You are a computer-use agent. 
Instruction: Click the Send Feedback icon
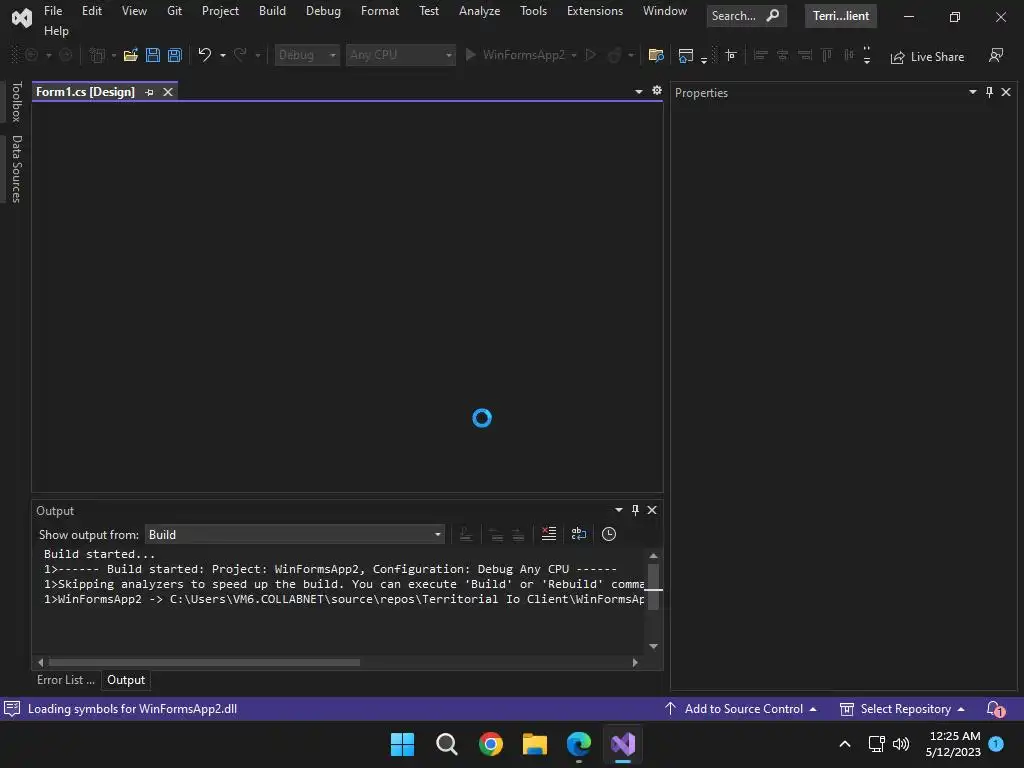pyautogui.click(x=996, y=56)
